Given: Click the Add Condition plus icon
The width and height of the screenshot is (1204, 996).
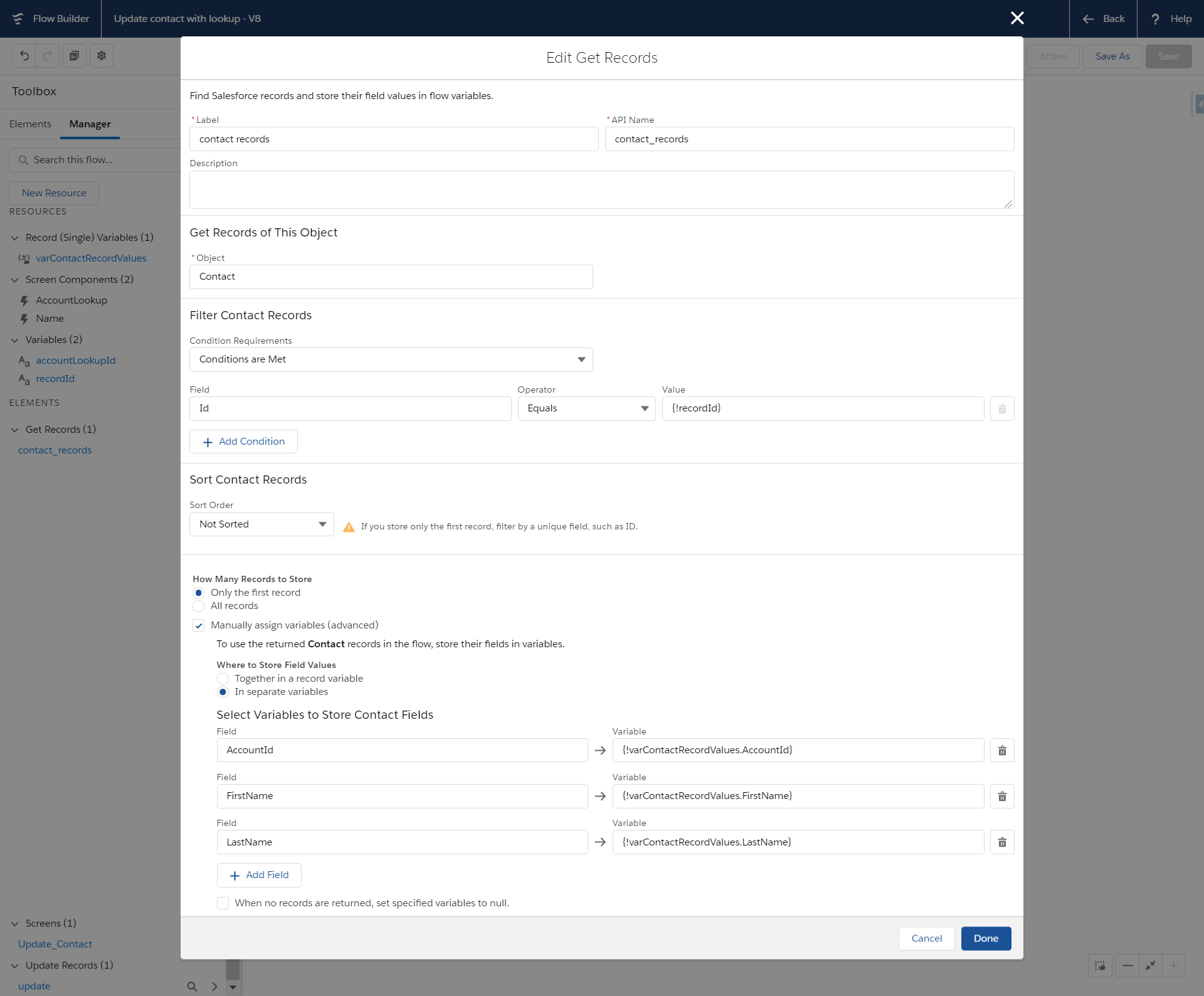Looking at the screenshot, I should 208,442.
